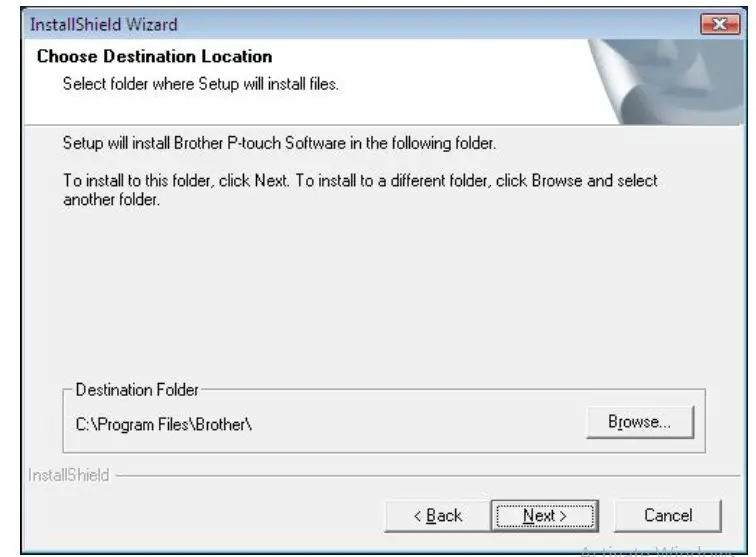Click the InstallShield Wizard title bar text
This screenshot has height=557, width=756.
coord(104,25)
